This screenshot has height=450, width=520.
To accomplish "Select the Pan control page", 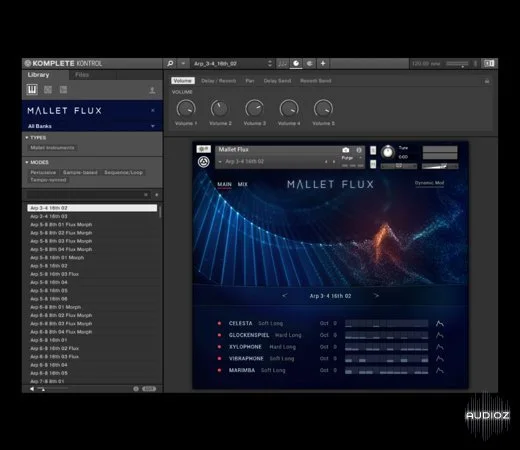I will click(x=250, y=81).
